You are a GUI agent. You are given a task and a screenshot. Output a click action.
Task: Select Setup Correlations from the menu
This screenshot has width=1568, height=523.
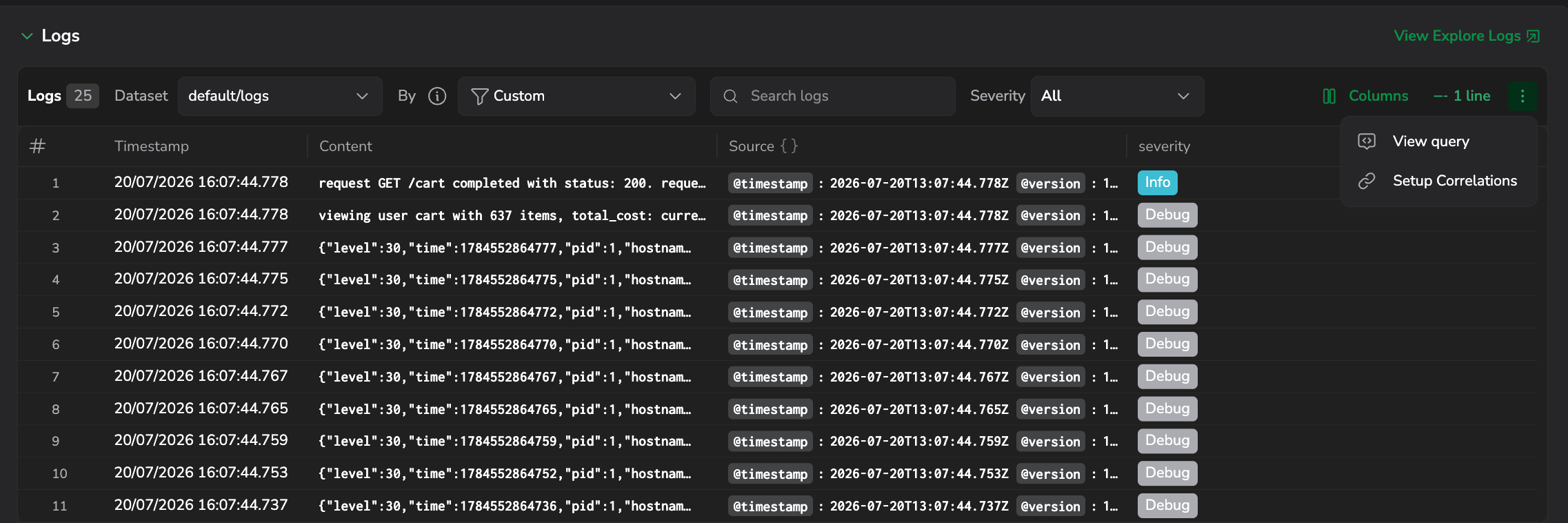point(1439,181)
